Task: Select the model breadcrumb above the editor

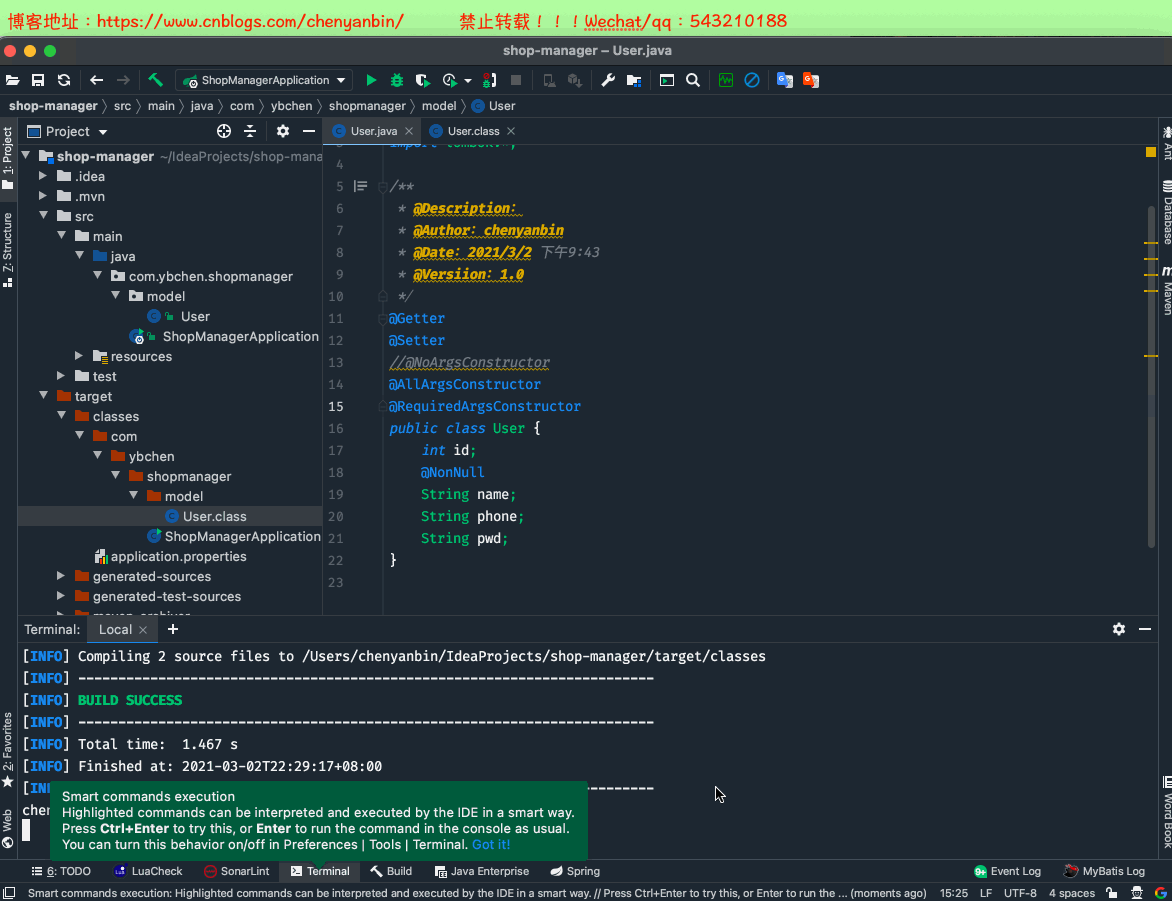Action: 441,104
